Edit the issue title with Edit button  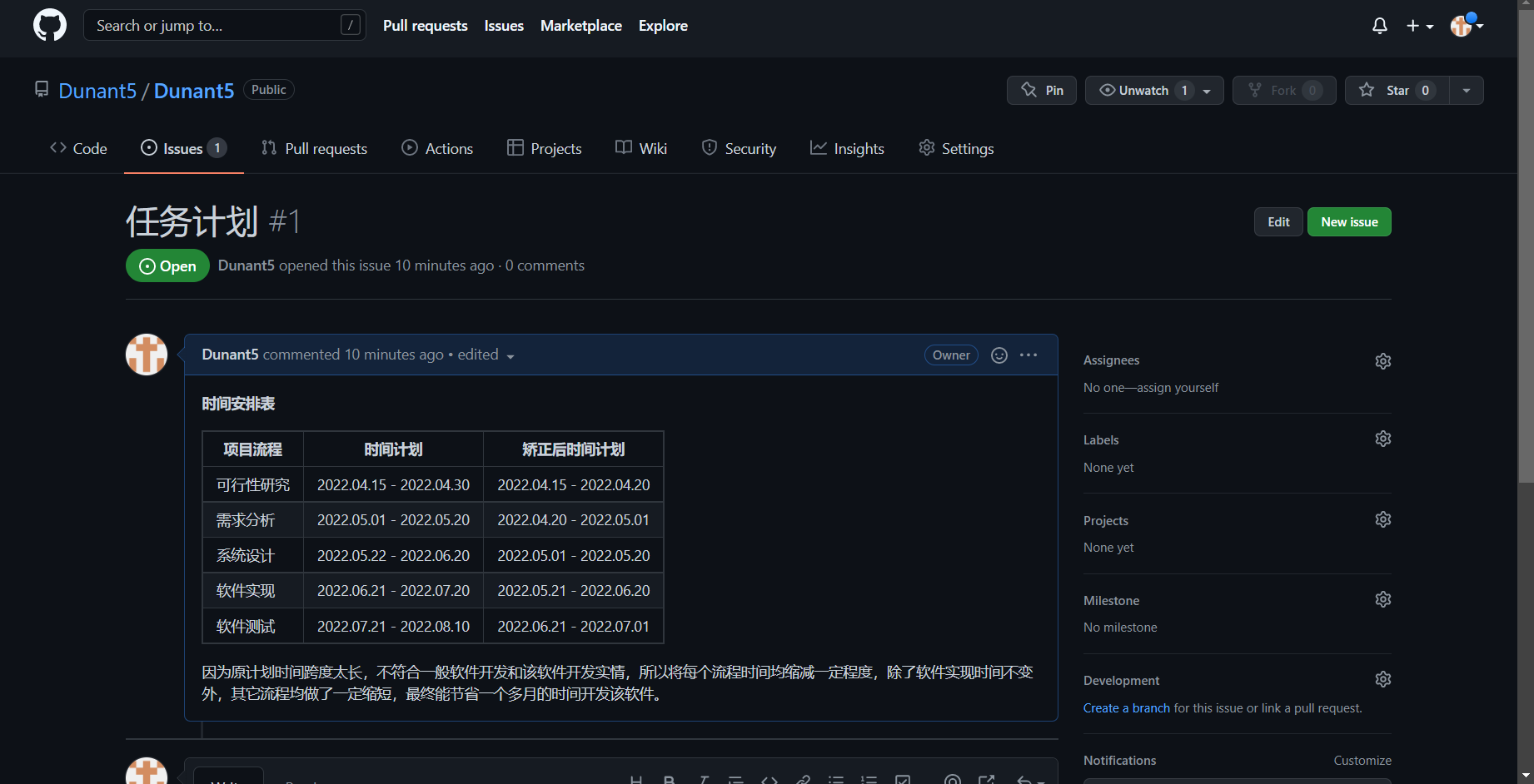[x=1278, y=222]
